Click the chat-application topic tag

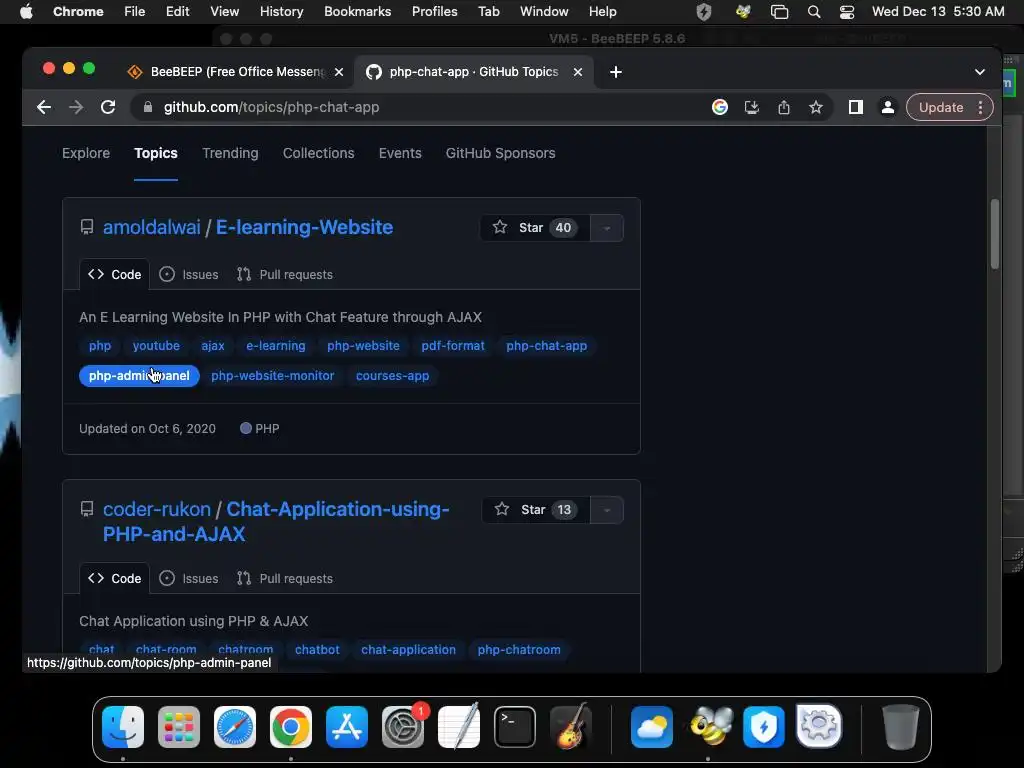[x=408, y=650]
